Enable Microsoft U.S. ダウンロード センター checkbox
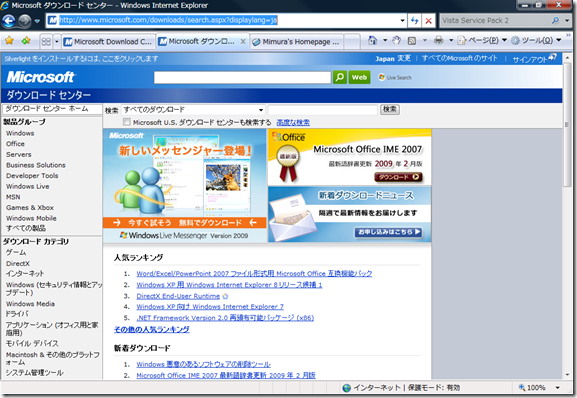The image size is (577, 398). point(127,122)
